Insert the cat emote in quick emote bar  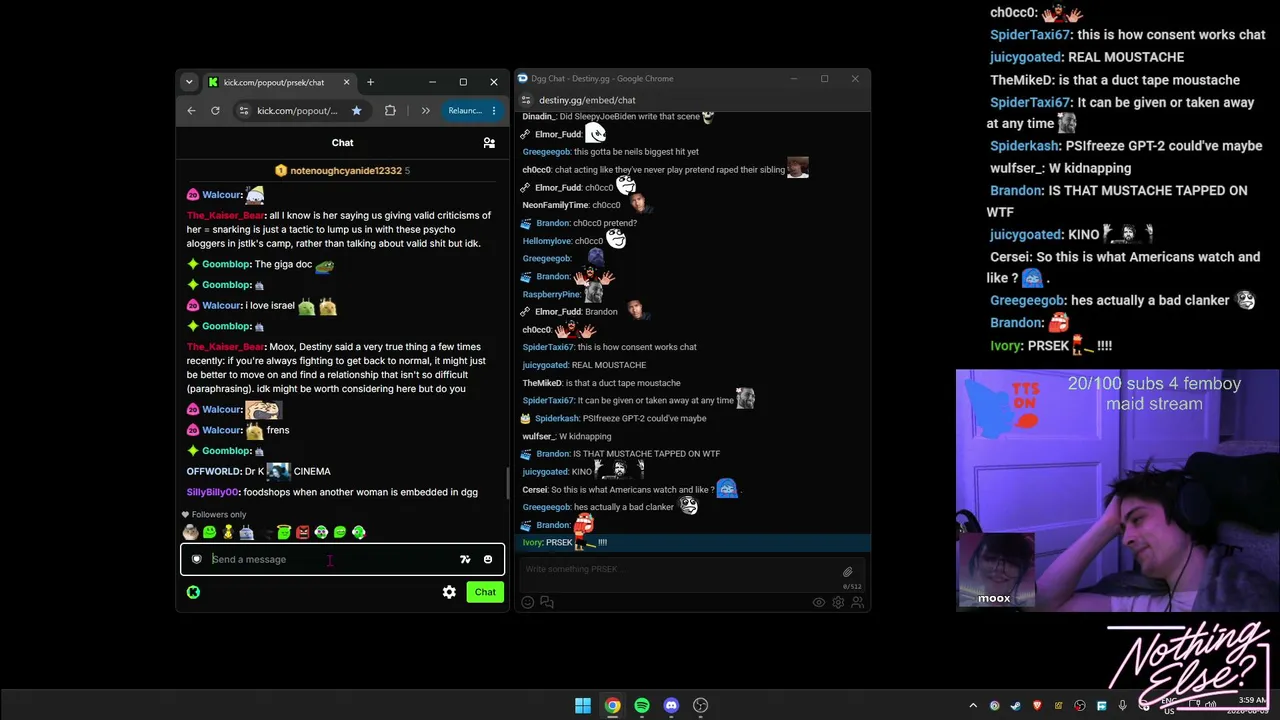coord(190,533)
